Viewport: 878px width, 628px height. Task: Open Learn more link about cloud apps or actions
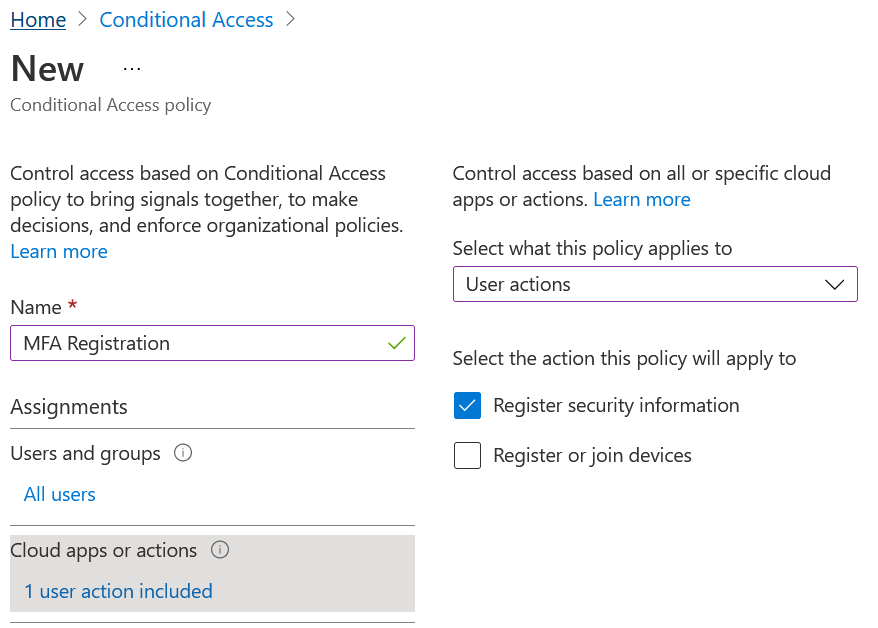pyautogui.click(x=642, y=199)
